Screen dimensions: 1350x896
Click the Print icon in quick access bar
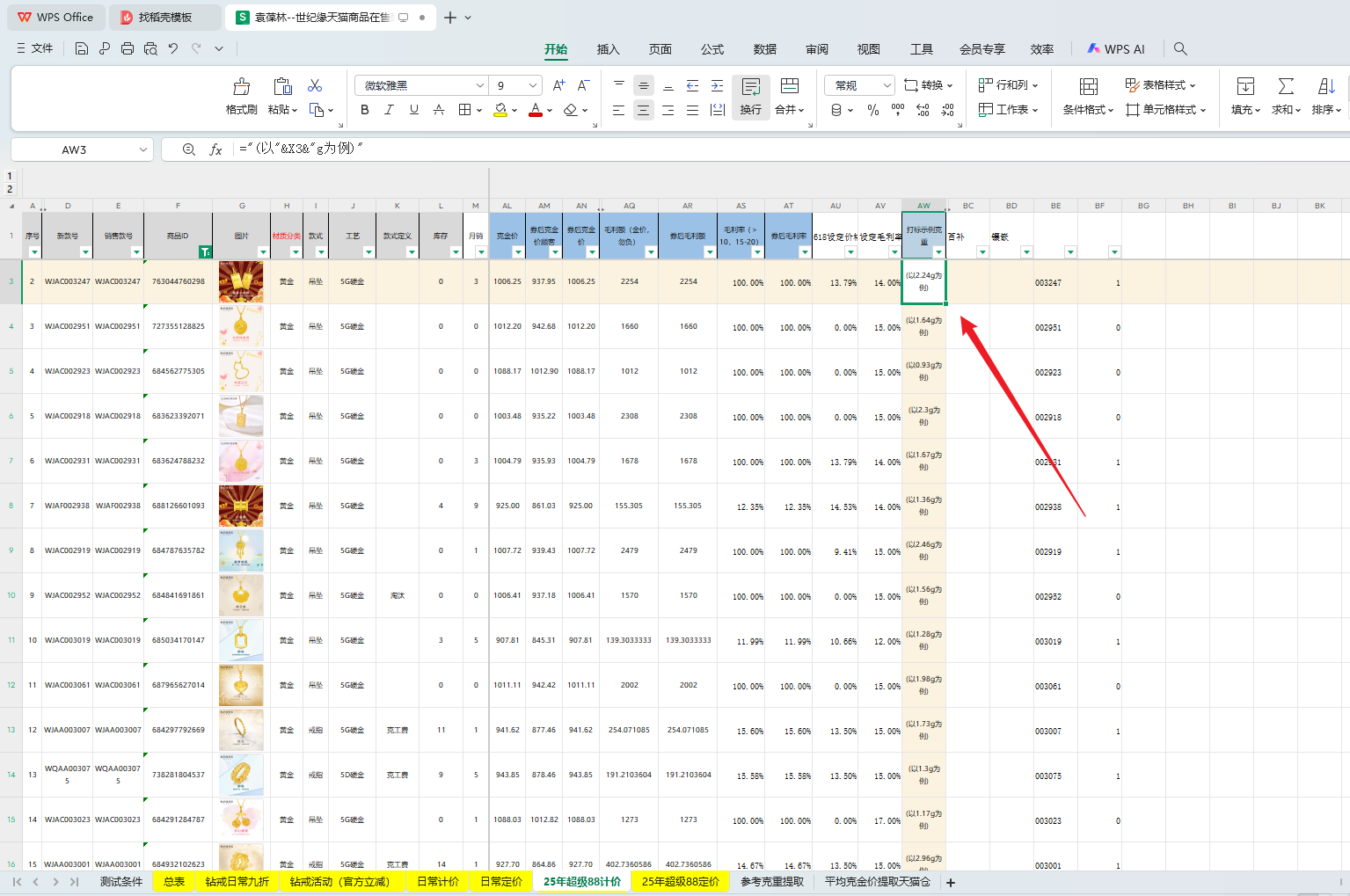coord(128,48)
